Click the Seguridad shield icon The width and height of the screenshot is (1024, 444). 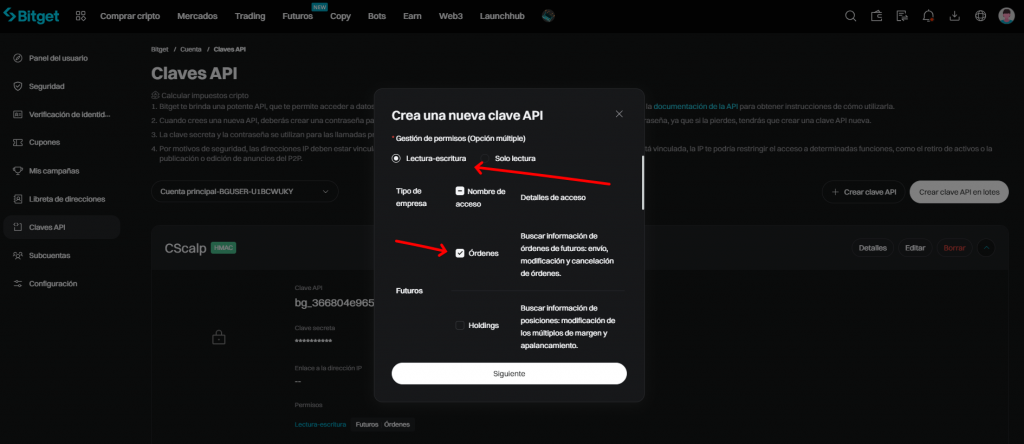pyautogui.click(x=18, y=86)
